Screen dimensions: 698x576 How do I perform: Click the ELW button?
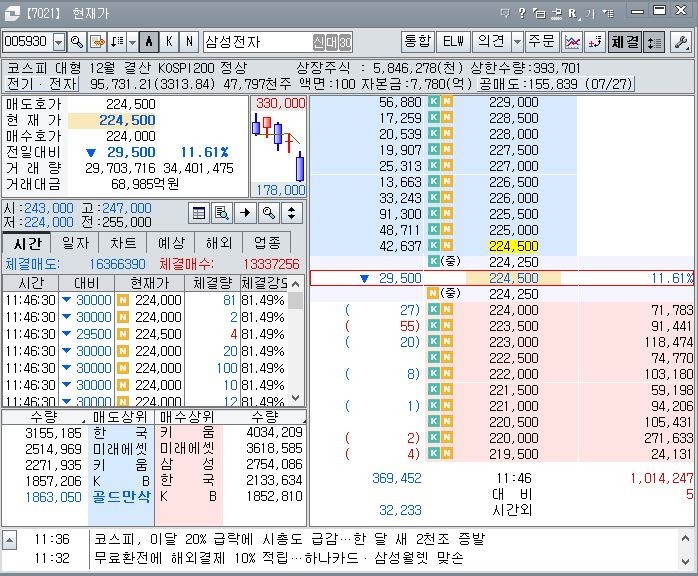453,42
